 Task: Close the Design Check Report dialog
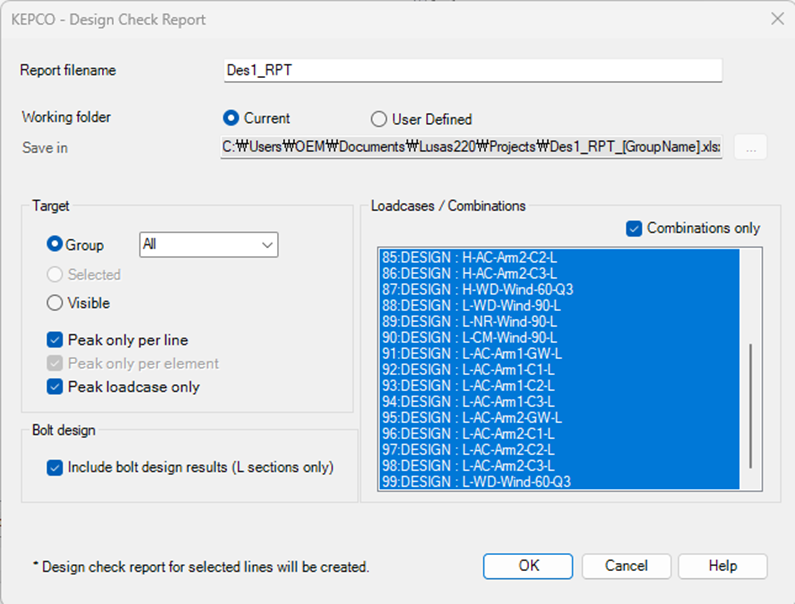coord(776,18)
